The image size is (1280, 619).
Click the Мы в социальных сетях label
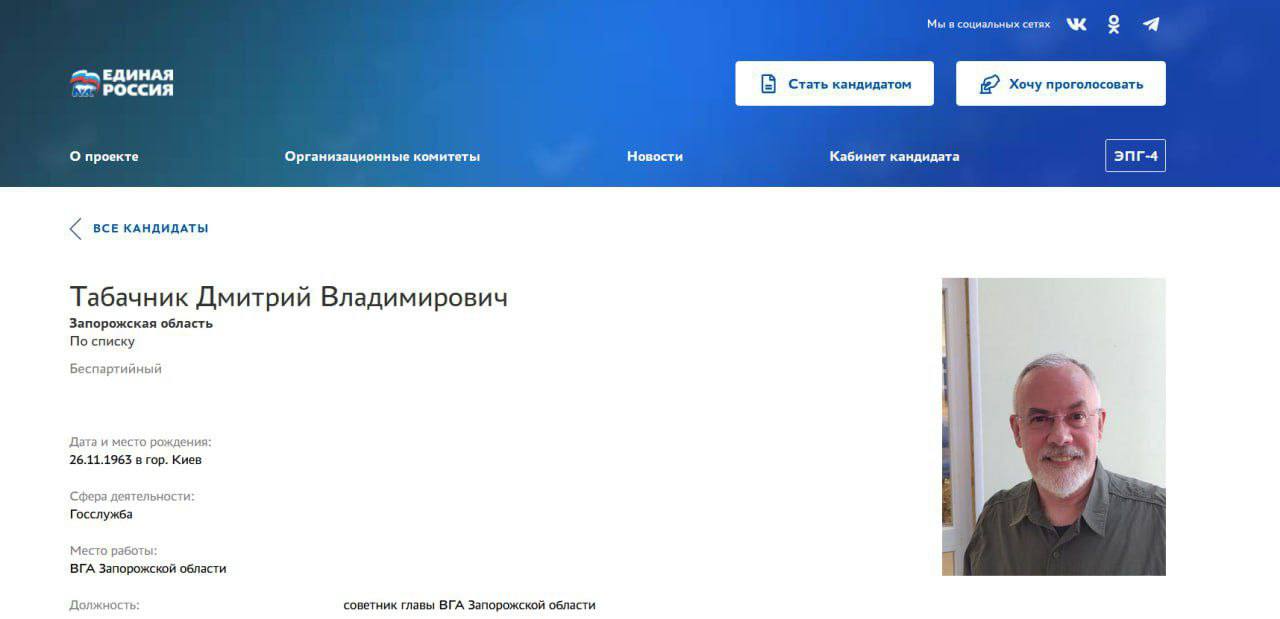(x=990, y=23)
